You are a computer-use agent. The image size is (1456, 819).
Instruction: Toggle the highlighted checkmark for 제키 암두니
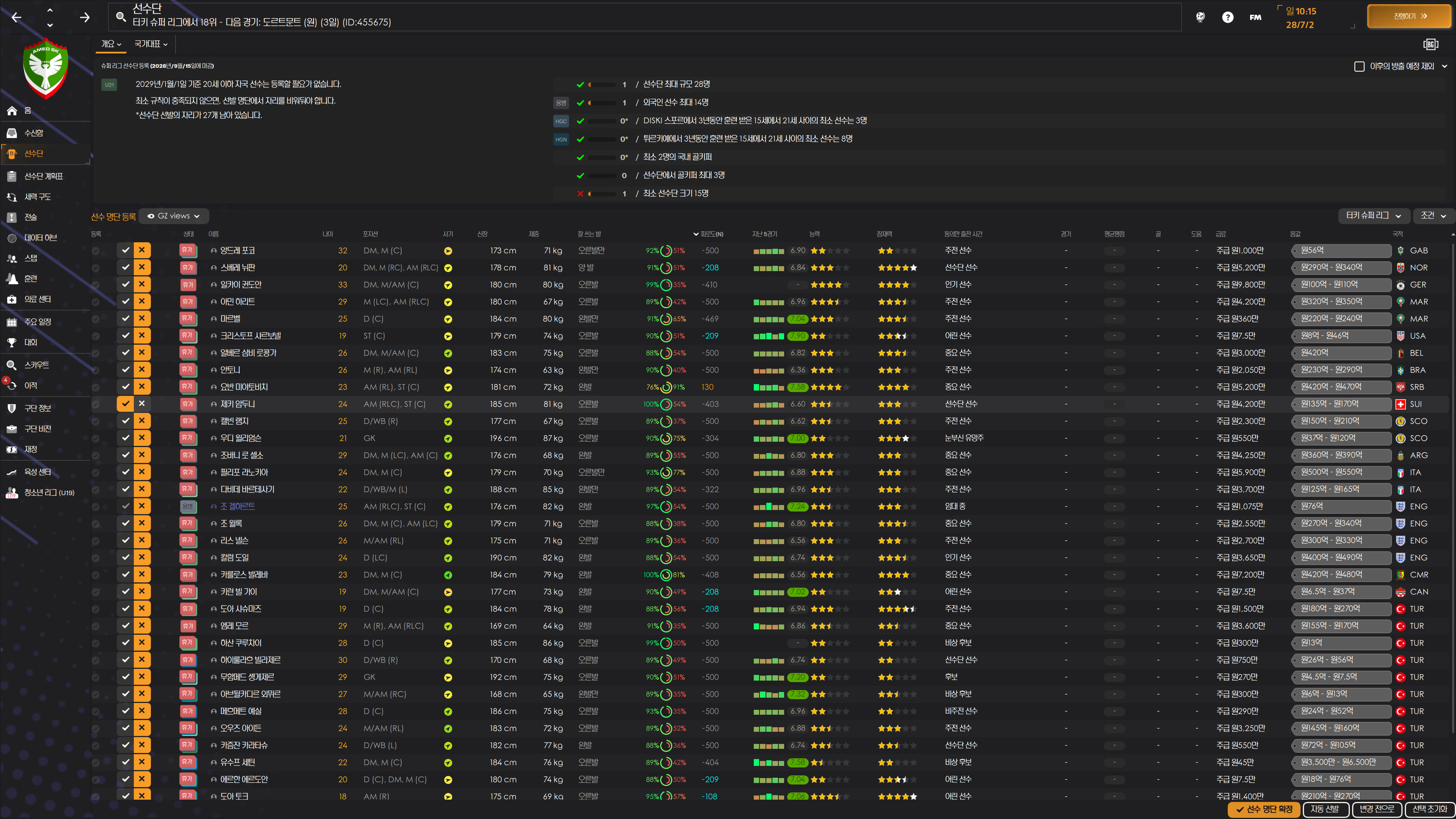(126, 403)
